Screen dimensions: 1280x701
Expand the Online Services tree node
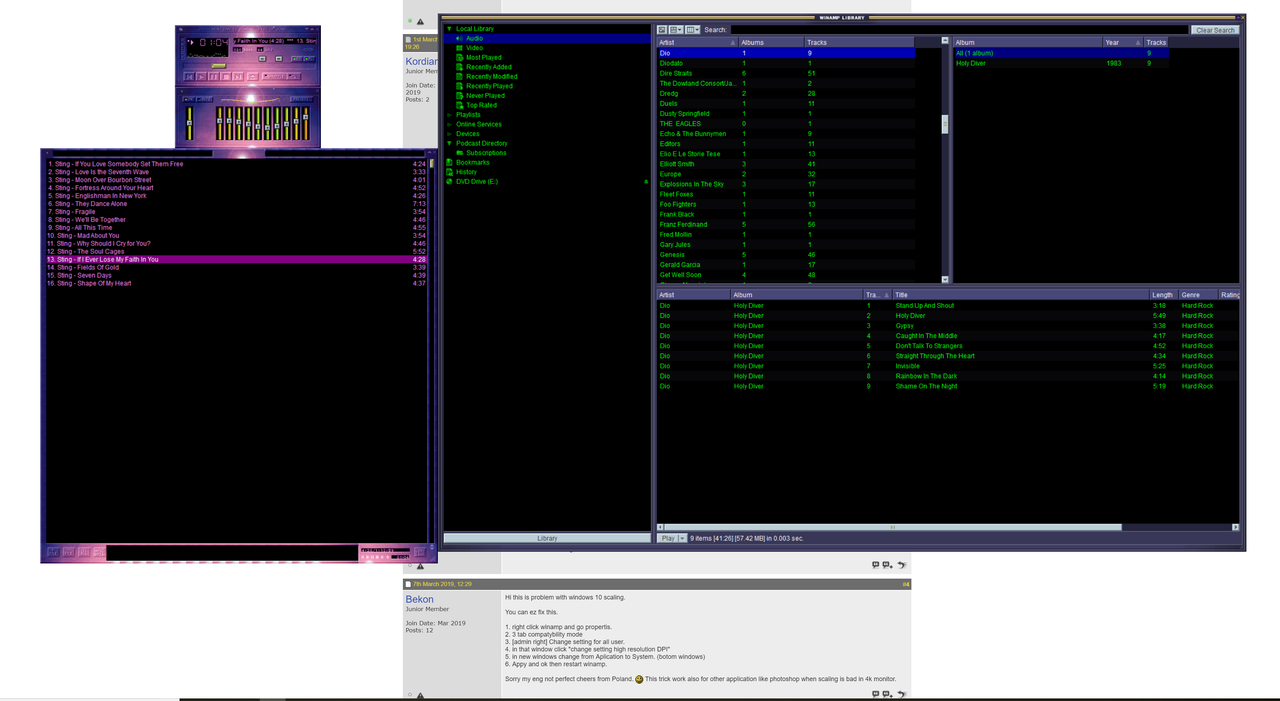click(x=449, y=124)
